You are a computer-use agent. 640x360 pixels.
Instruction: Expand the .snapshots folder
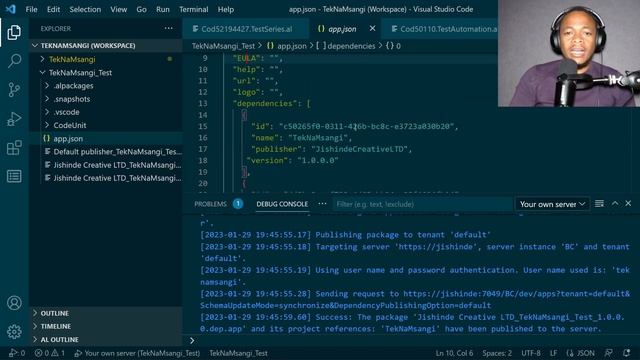pyautogui.click(x=106, y=99)
